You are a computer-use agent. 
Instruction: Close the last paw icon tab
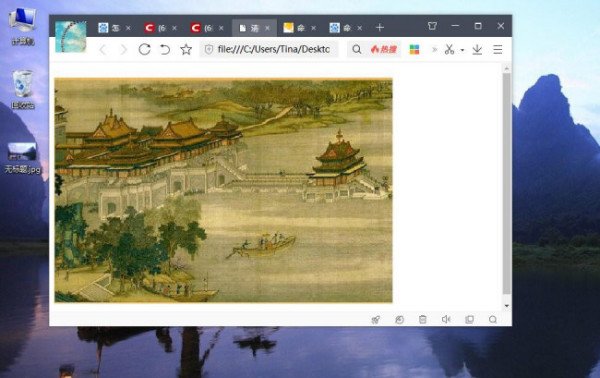360,28
